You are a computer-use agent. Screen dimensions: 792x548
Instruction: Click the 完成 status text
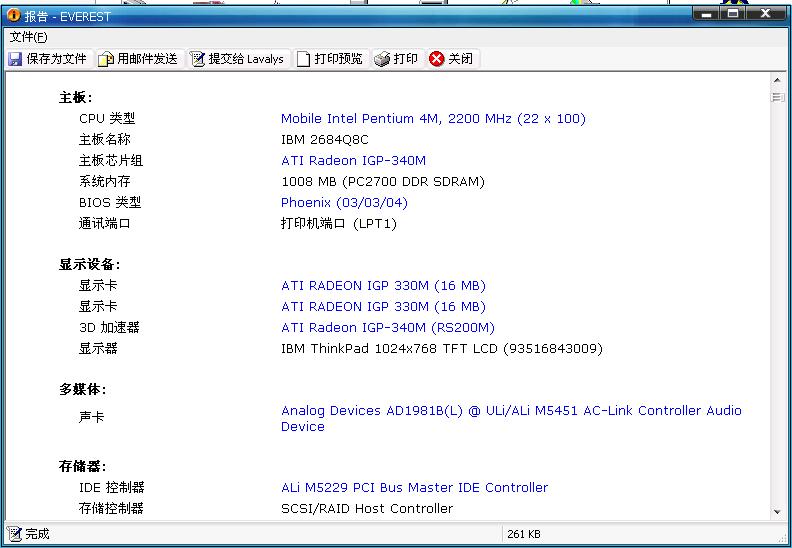(x=37, y=534)
